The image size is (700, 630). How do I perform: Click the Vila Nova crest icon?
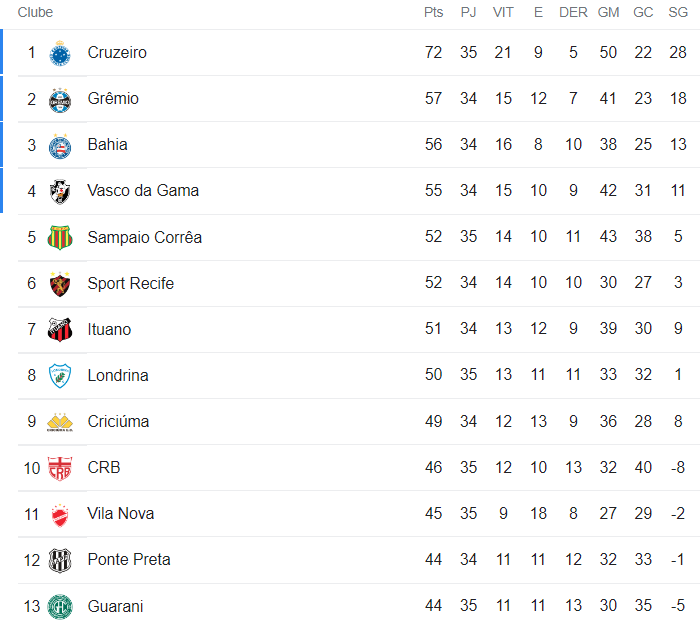60,514
